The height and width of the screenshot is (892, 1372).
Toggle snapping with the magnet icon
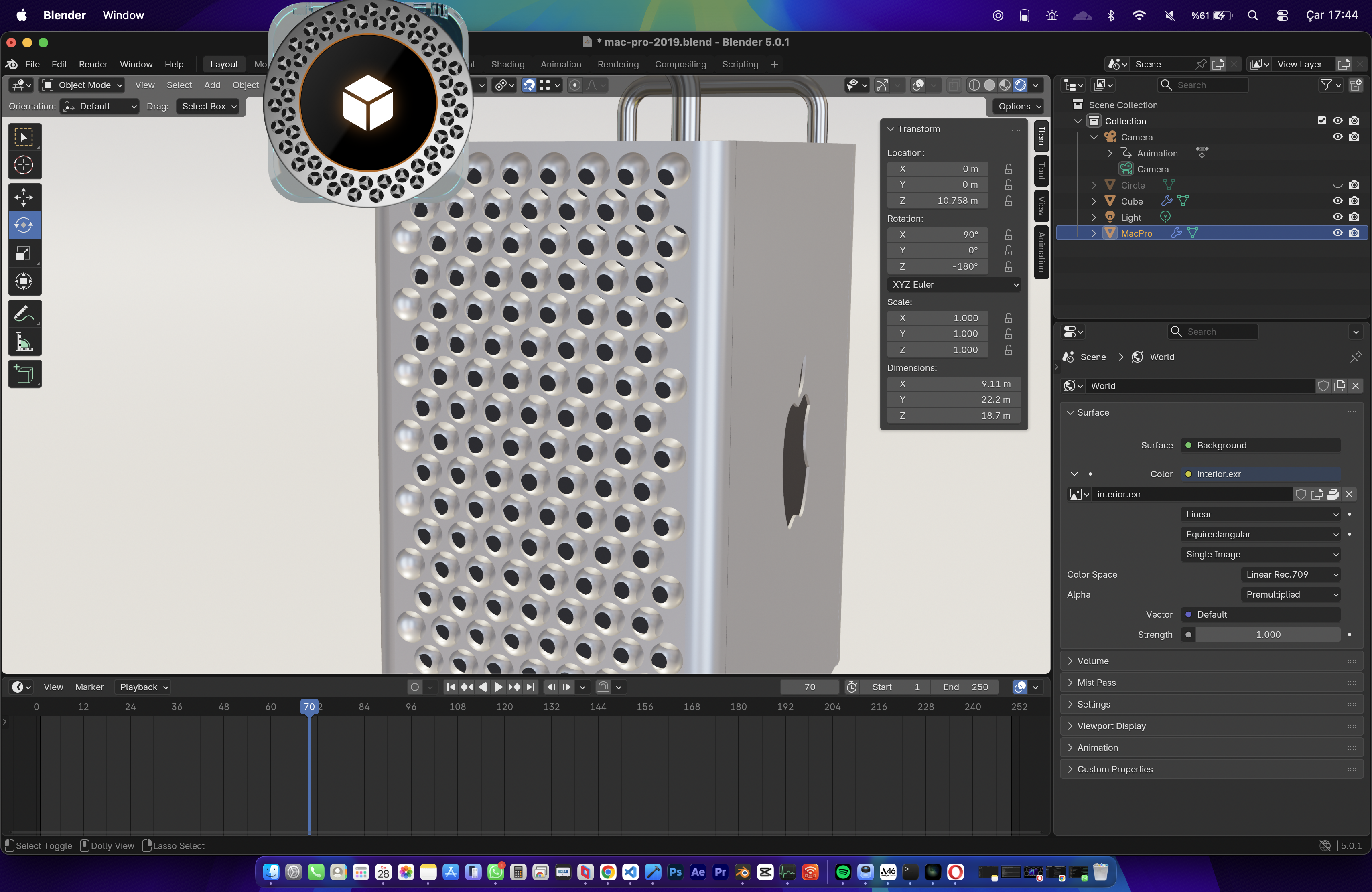point(529,85)
